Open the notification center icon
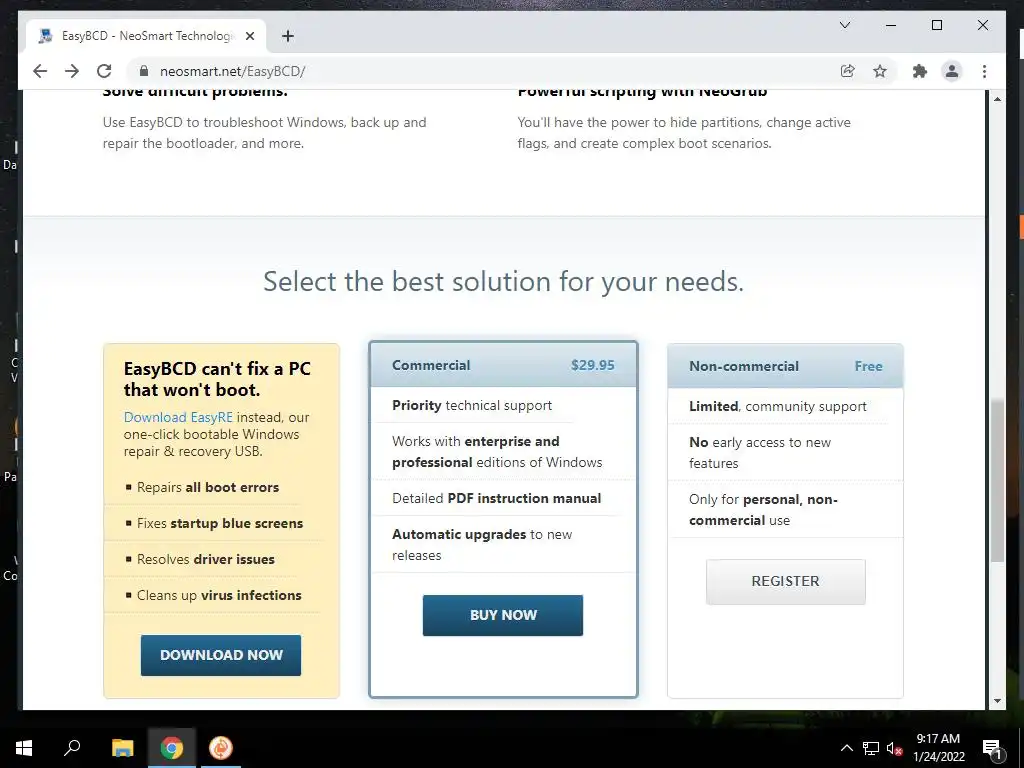Viewport: 1024px width, 768px height. (992, 748)
